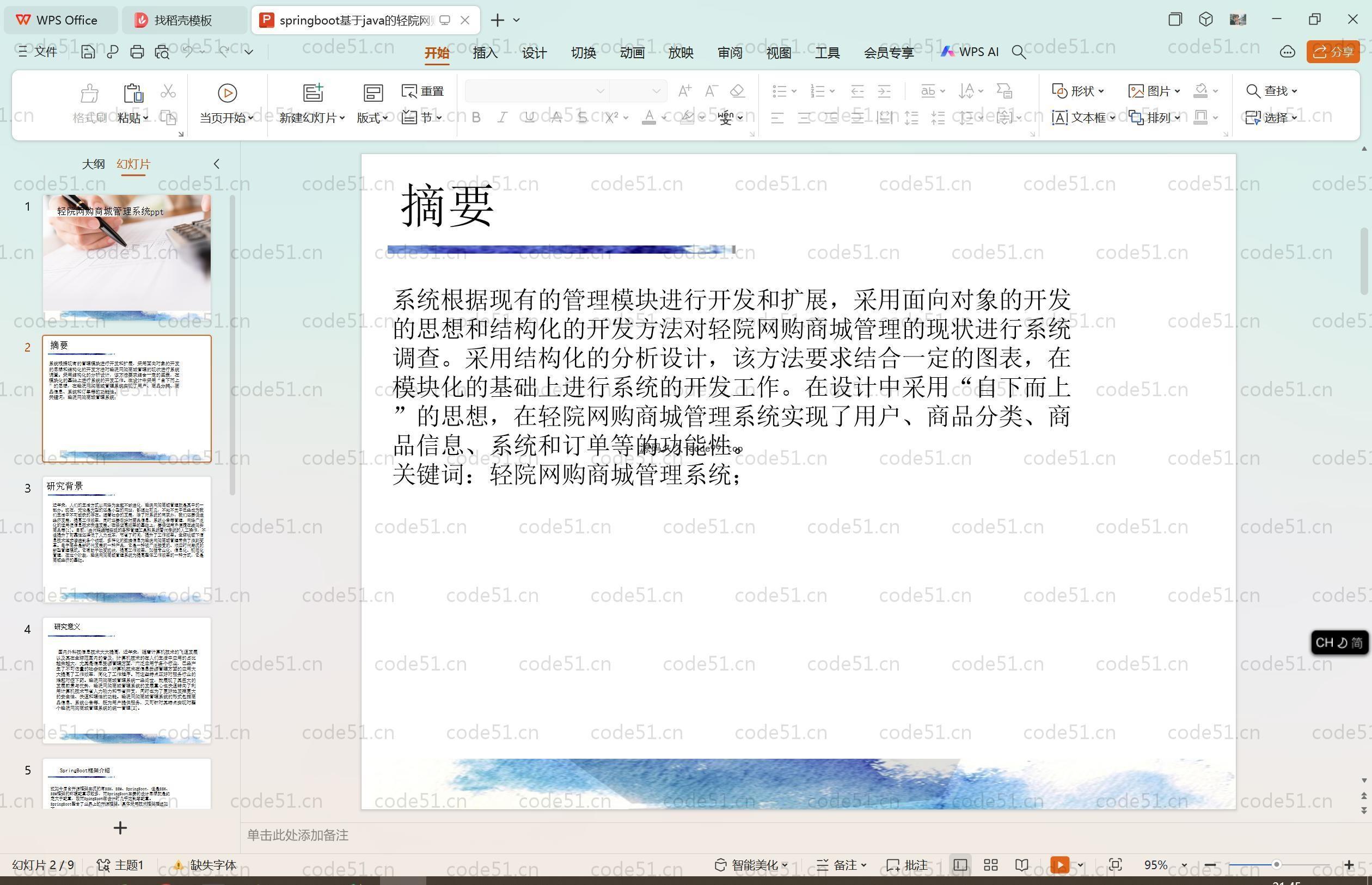This screenshot has width=1372, height=885.
Task: Toggle left text alignment
Action: [x=777, y=118]
